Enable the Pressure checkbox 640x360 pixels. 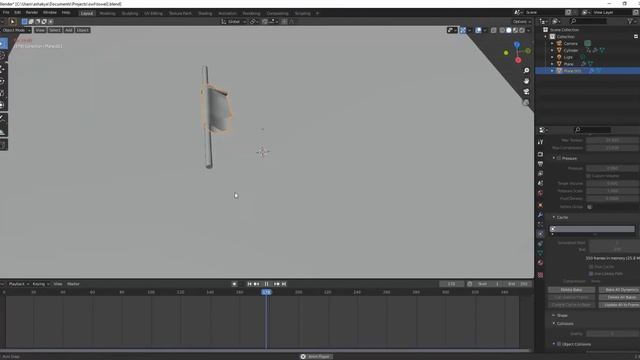click(x=559, y=158)
